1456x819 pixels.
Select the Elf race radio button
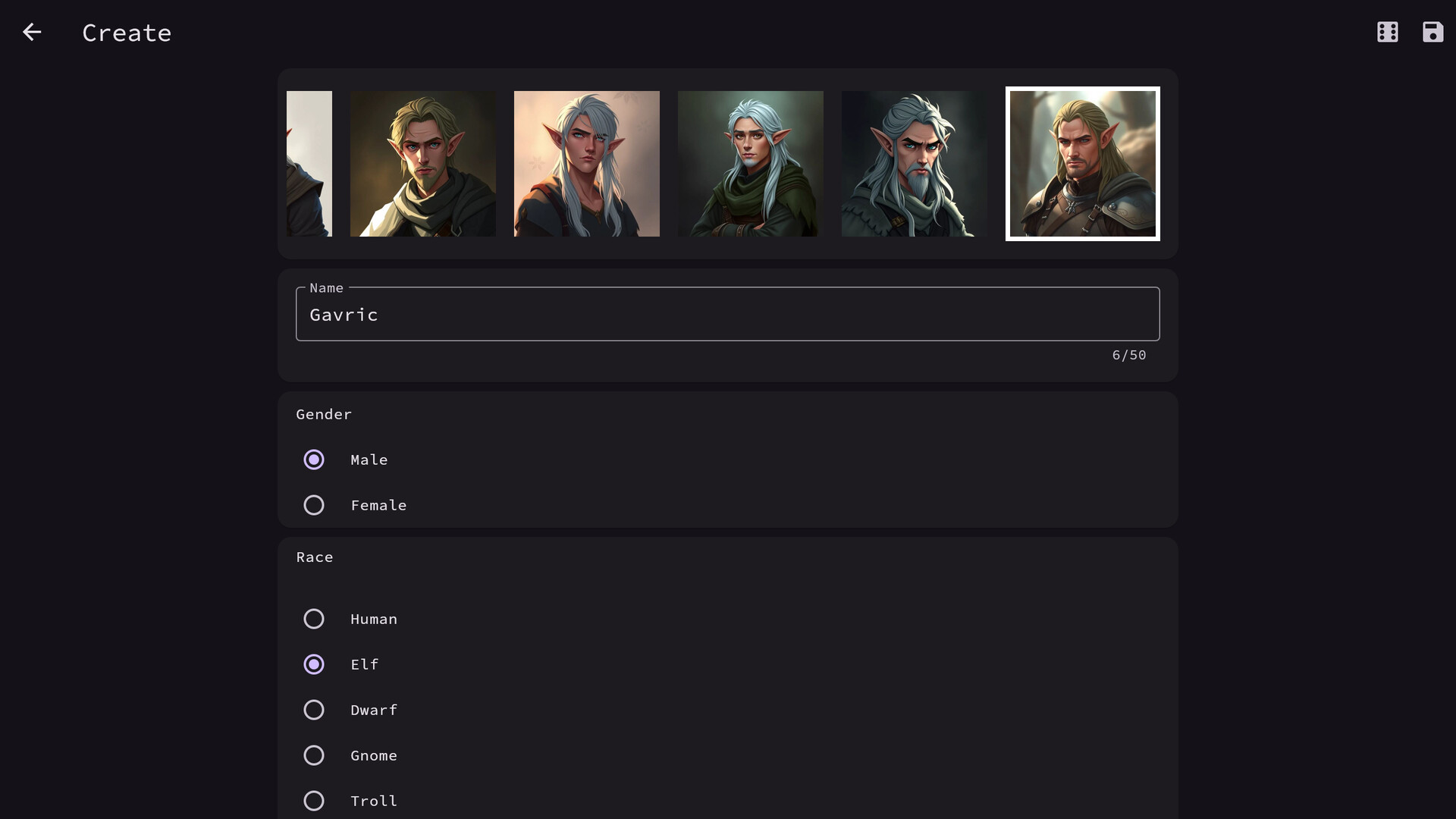(x=314, y=664)
